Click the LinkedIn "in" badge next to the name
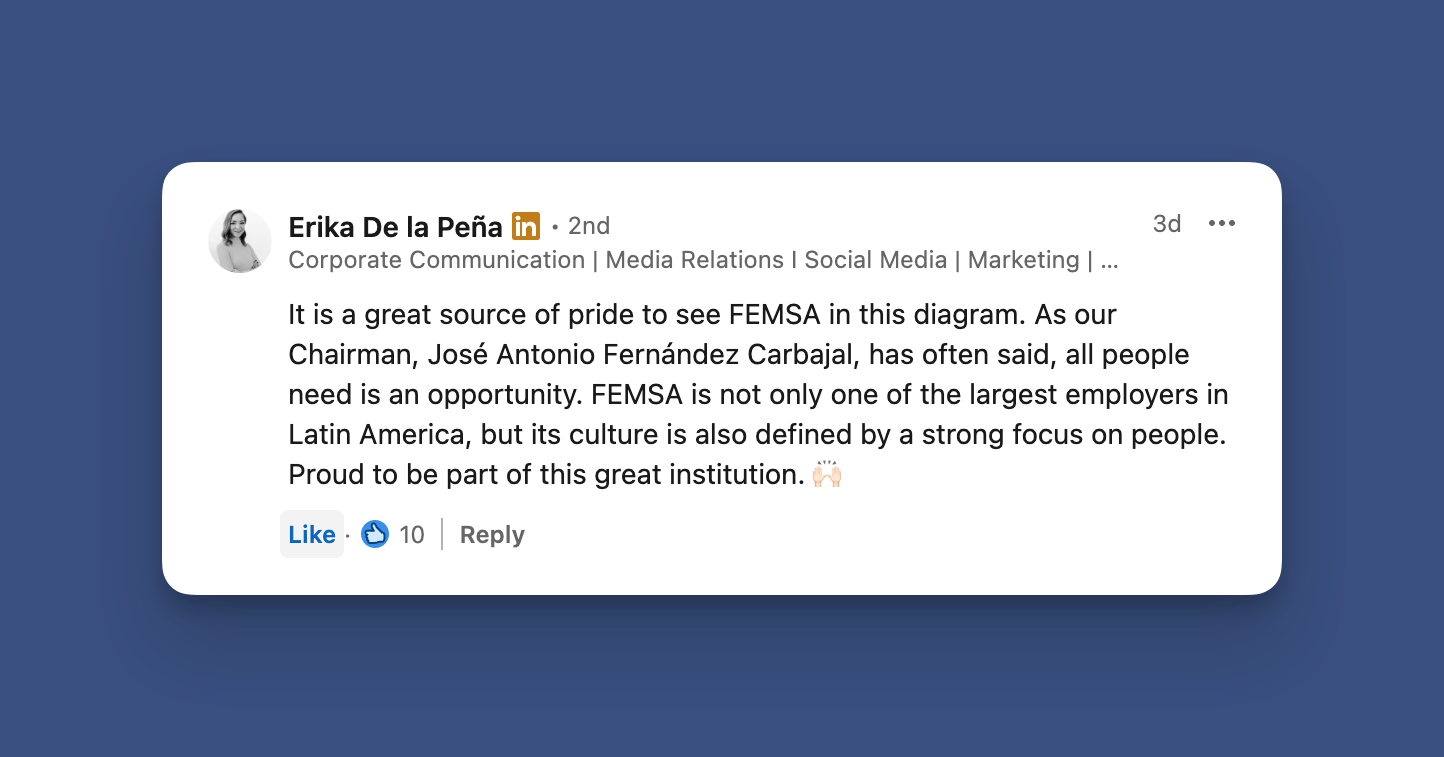The image size is (1444, 757). 525,226
